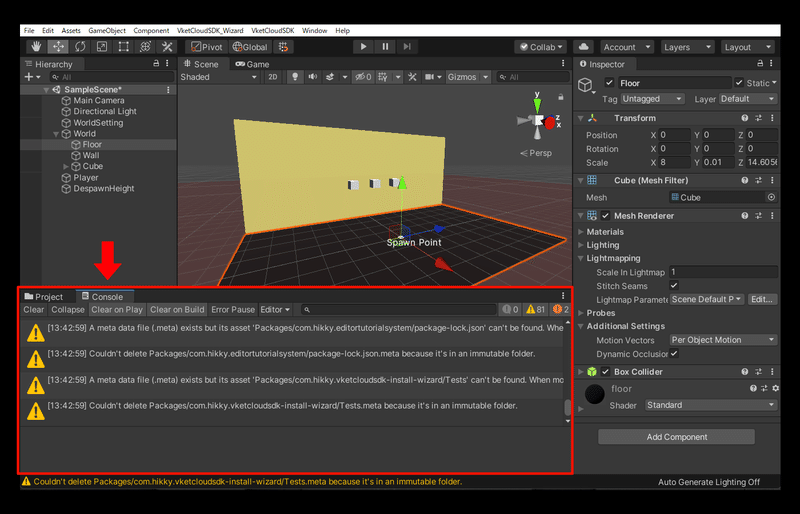Toggle hidden objects visibility counter
This screenshot has width=800, height=514.
tap(363, 77)
